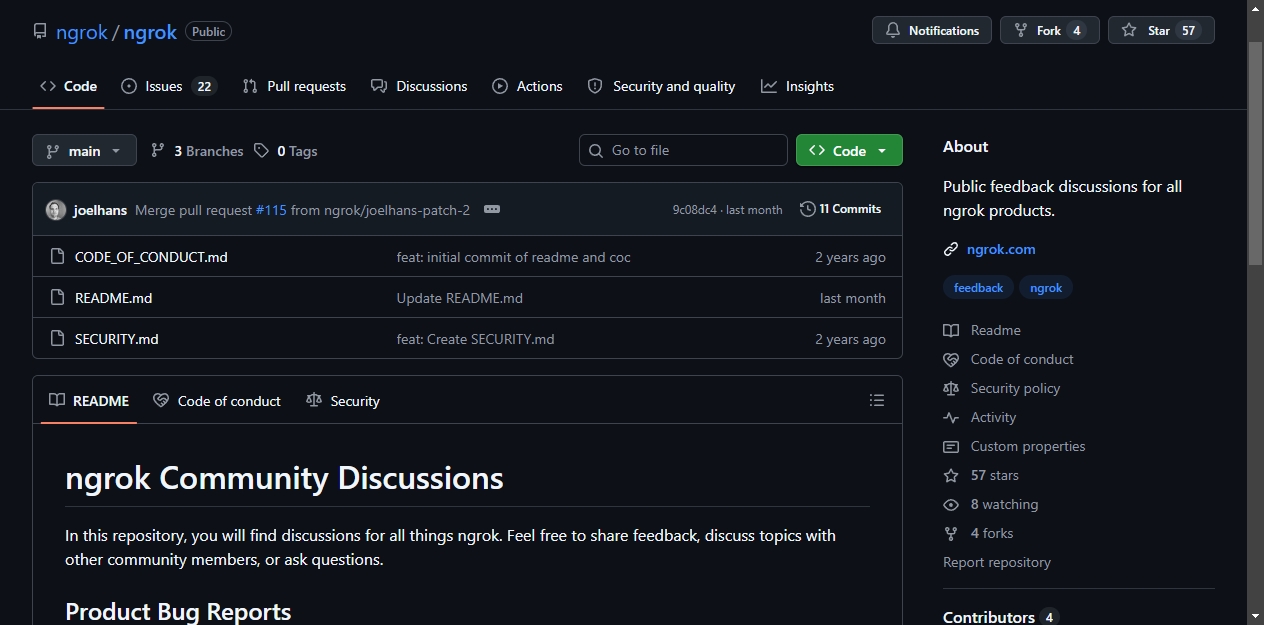Open the README outline list icon
The width and height of the screenshot is (1264, 625).
(x=877, y=400)
